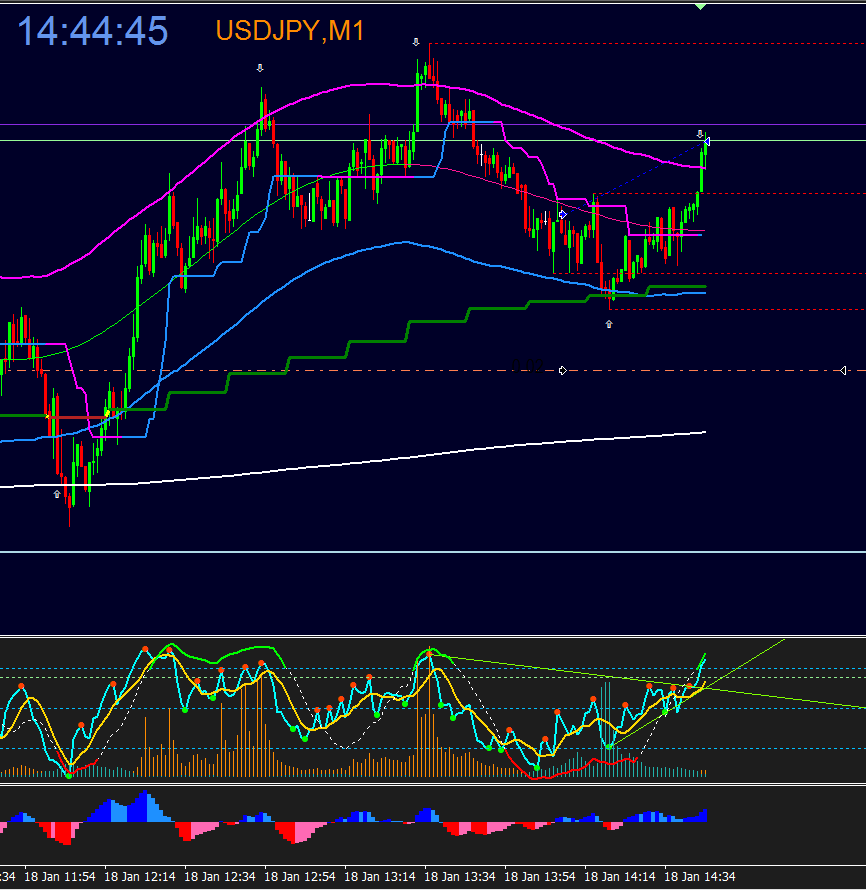Click the 18 Jan 12:54 time label
The width and height of the screenshot is (866, 891).
pos(300,877)
